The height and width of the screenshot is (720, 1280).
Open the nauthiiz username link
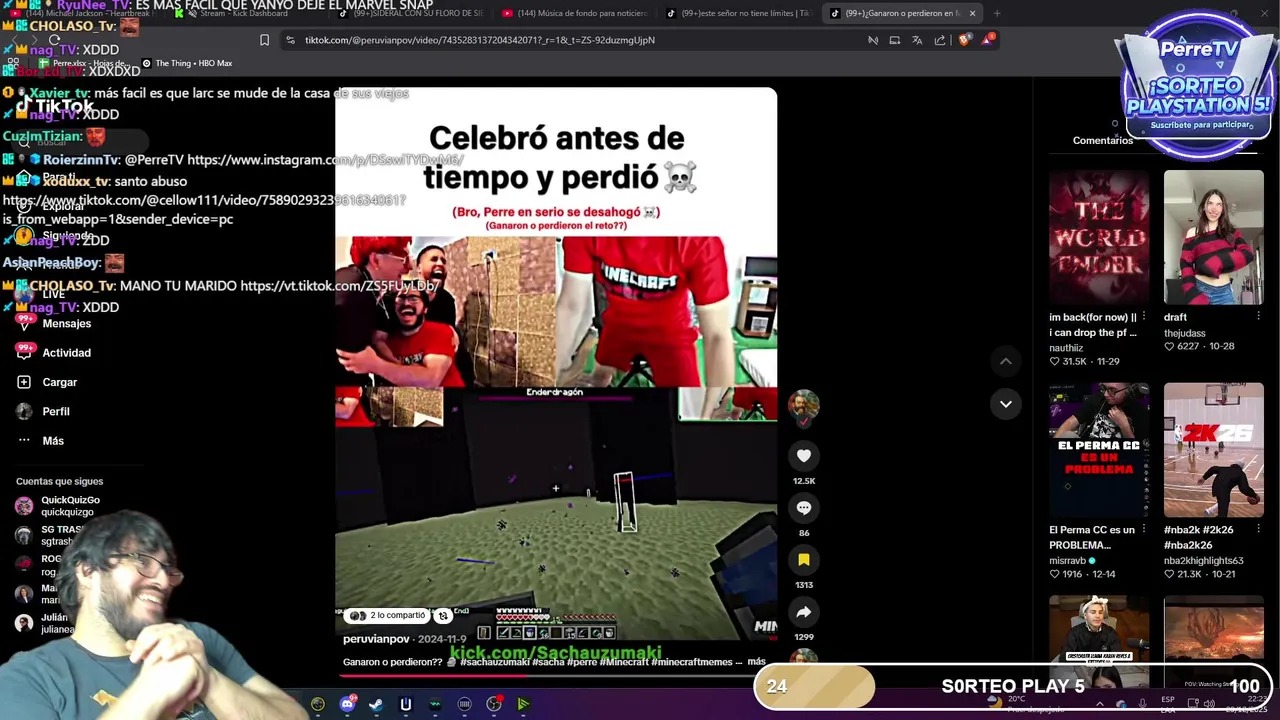tap(1066, 348)
